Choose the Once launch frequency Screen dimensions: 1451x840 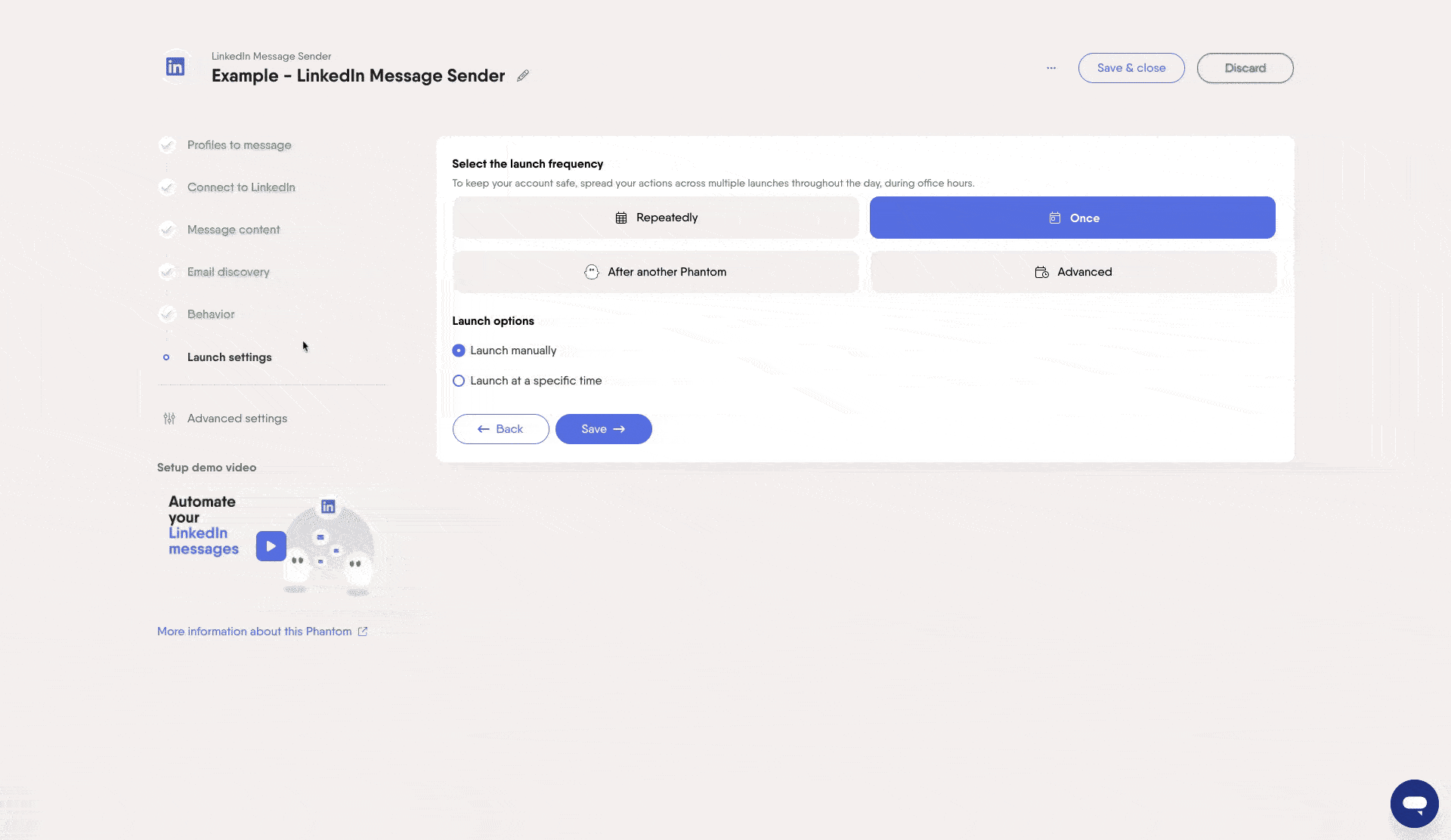1072,218
